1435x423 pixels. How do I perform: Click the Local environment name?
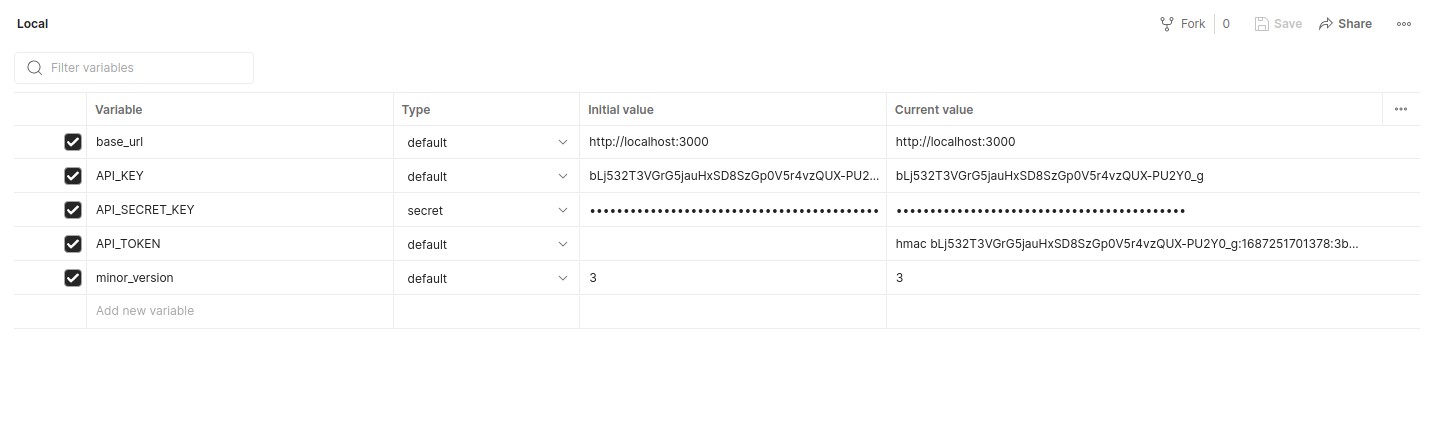[x=33, y=24]
